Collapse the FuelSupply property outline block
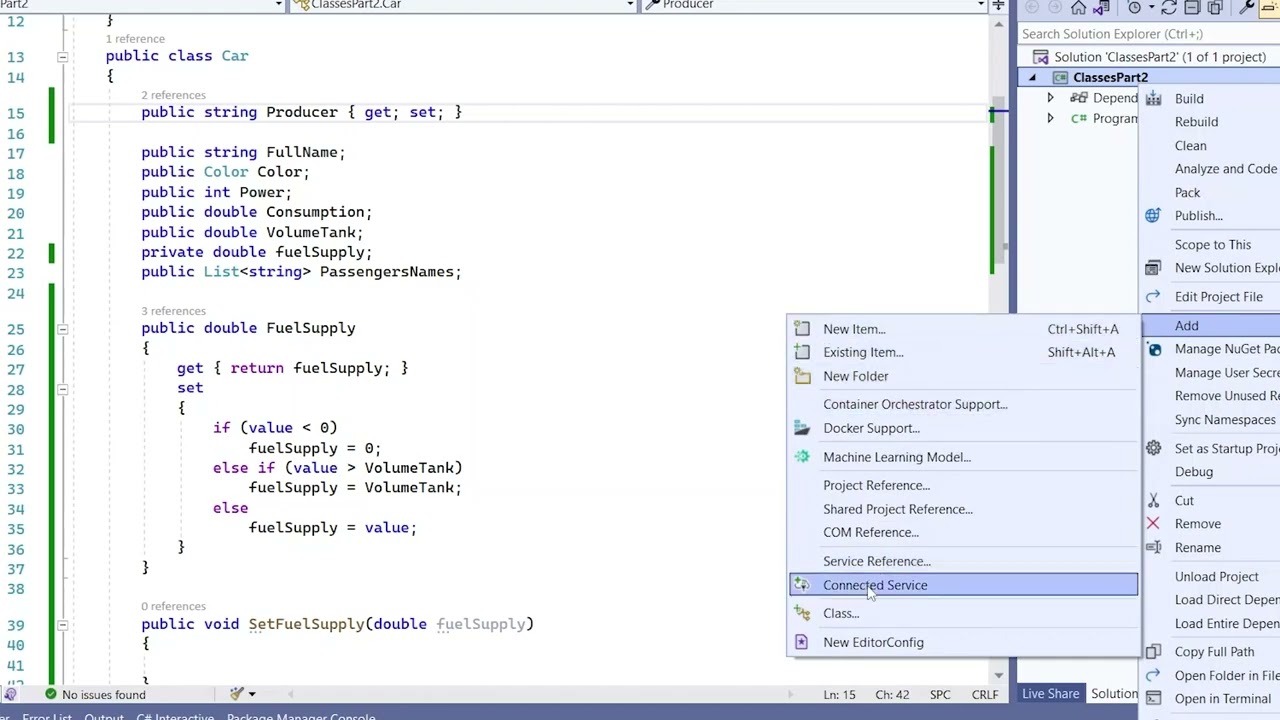The image size is (1280, 720). click(x=62, y=329)
